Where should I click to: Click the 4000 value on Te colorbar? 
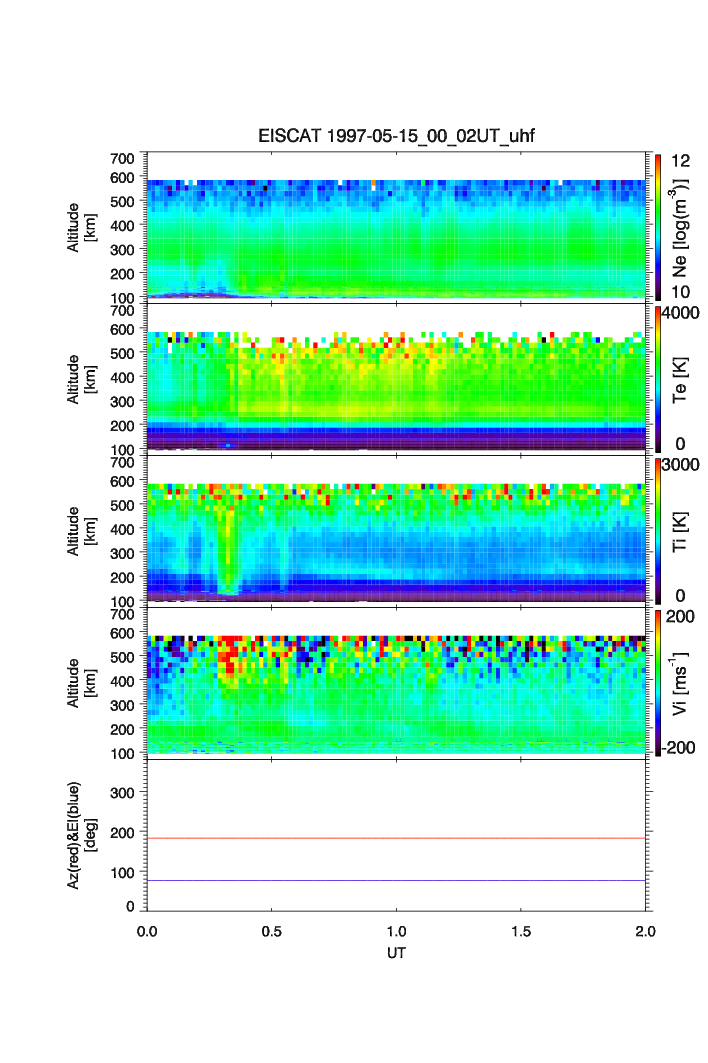tap(680, 313)
